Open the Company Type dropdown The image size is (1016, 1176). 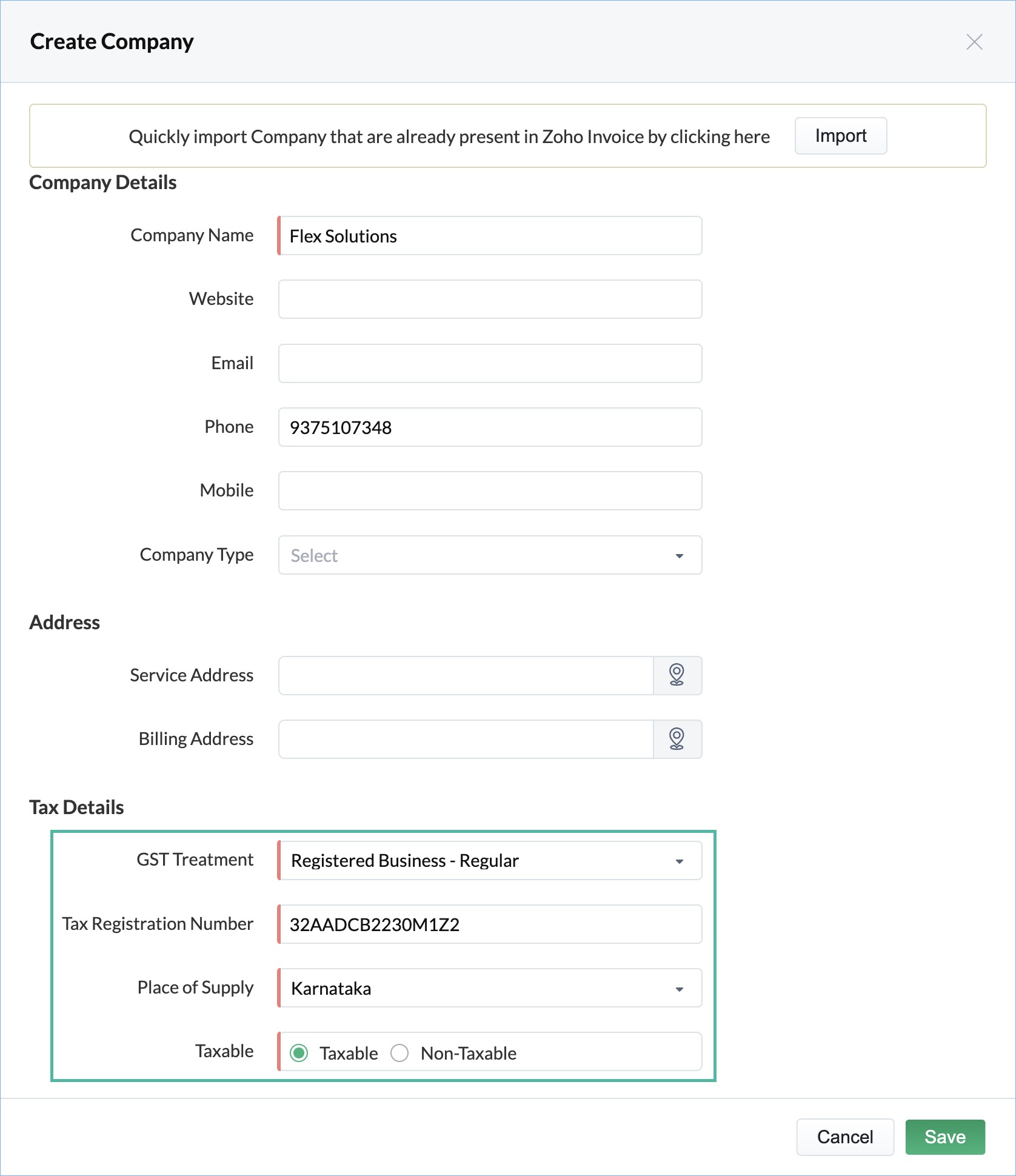[x=490, y=555]
